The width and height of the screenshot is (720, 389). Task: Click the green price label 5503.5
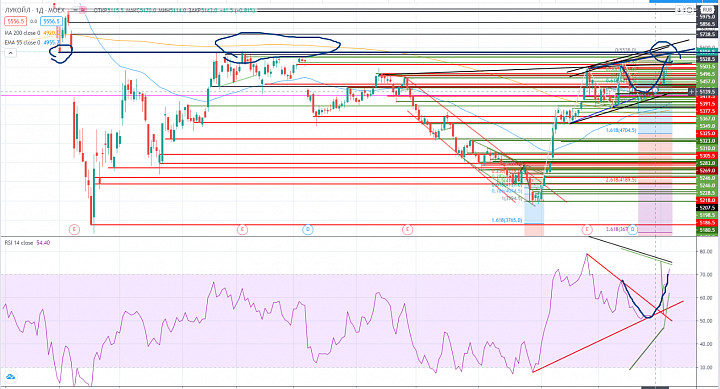707,67
